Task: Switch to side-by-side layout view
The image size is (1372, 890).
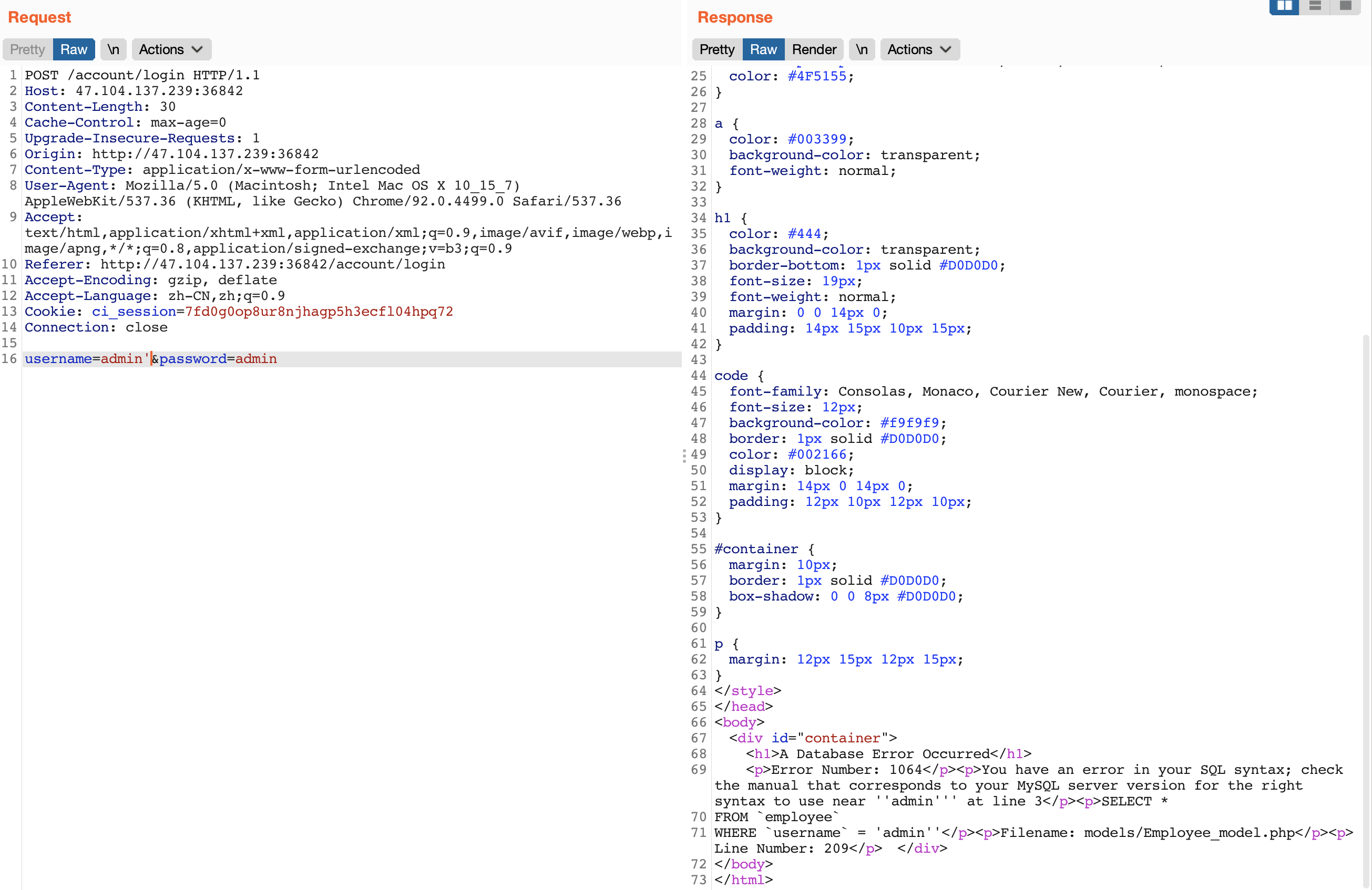Action: pyautogui.click(x=1284, y=6)
